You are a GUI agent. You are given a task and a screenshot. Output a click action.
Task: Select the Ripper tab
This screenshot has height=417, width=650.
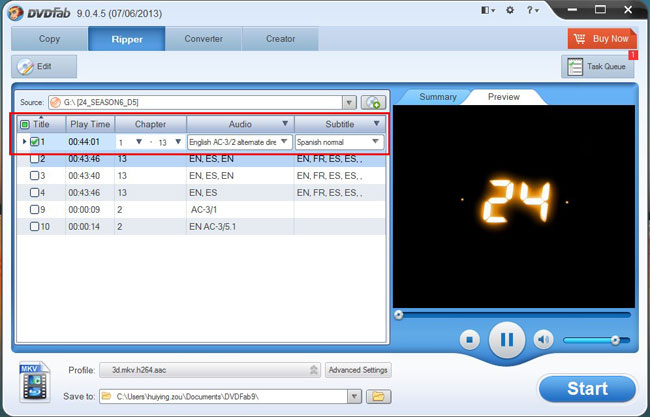(x=127, y=39)
